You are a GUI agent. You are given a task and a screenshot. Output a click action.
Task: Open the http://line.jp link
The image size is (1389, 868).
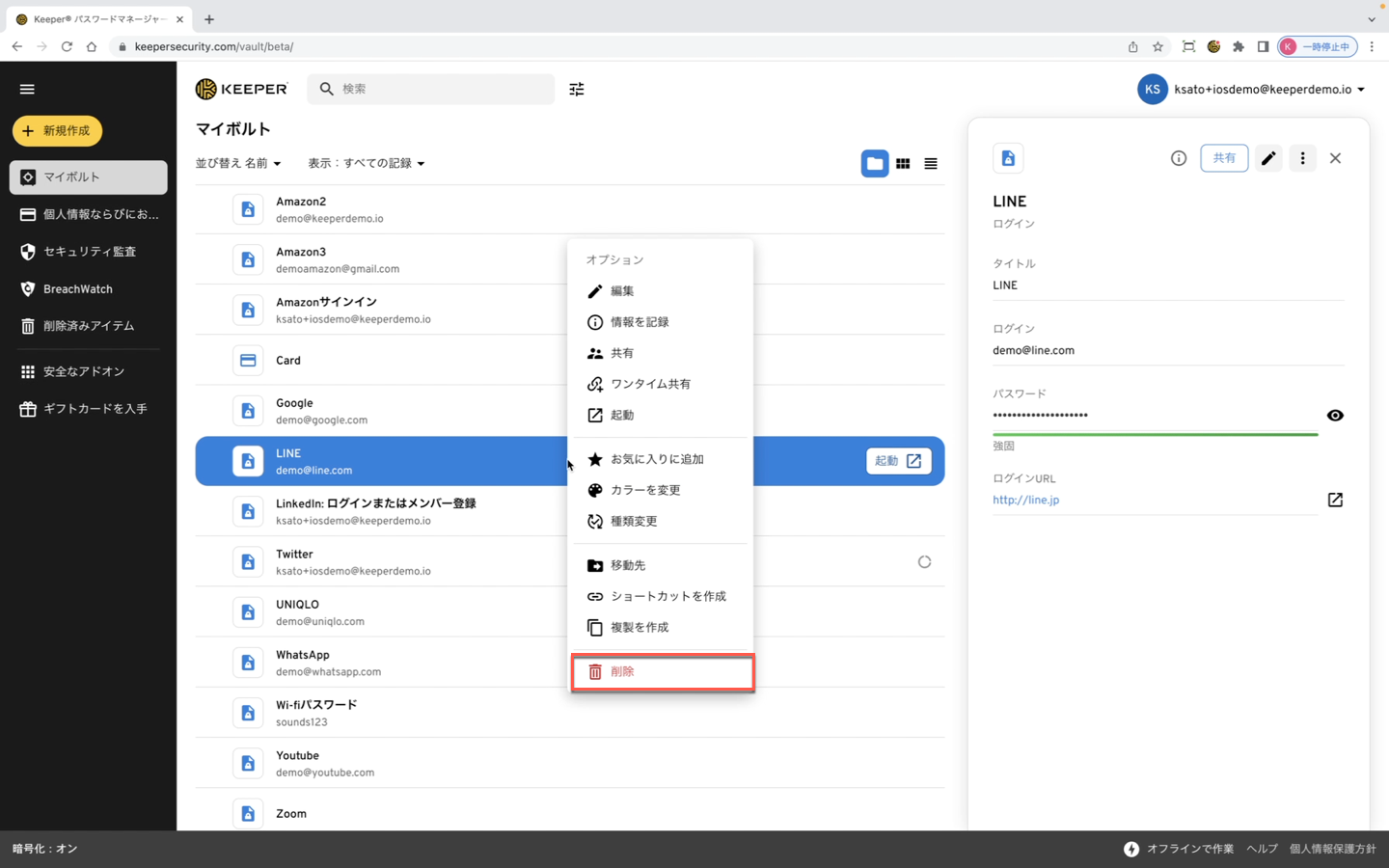click(x=1025, y=500)
